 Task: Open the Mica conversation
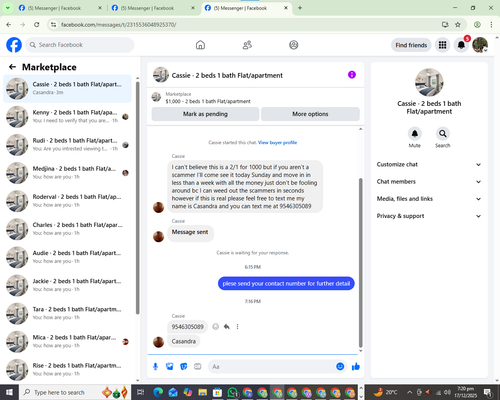click(x=68, y=341)
